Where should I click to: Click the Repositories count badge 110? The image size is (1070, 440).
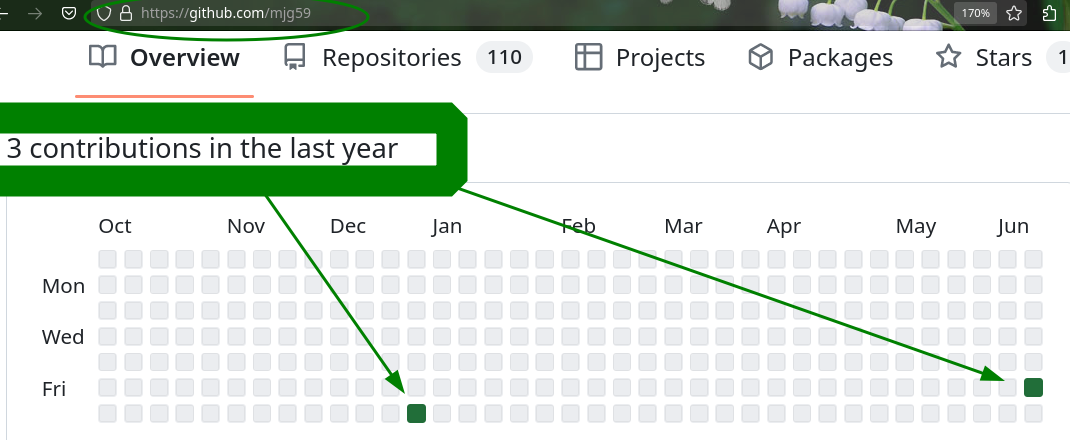tap(504, 57)
